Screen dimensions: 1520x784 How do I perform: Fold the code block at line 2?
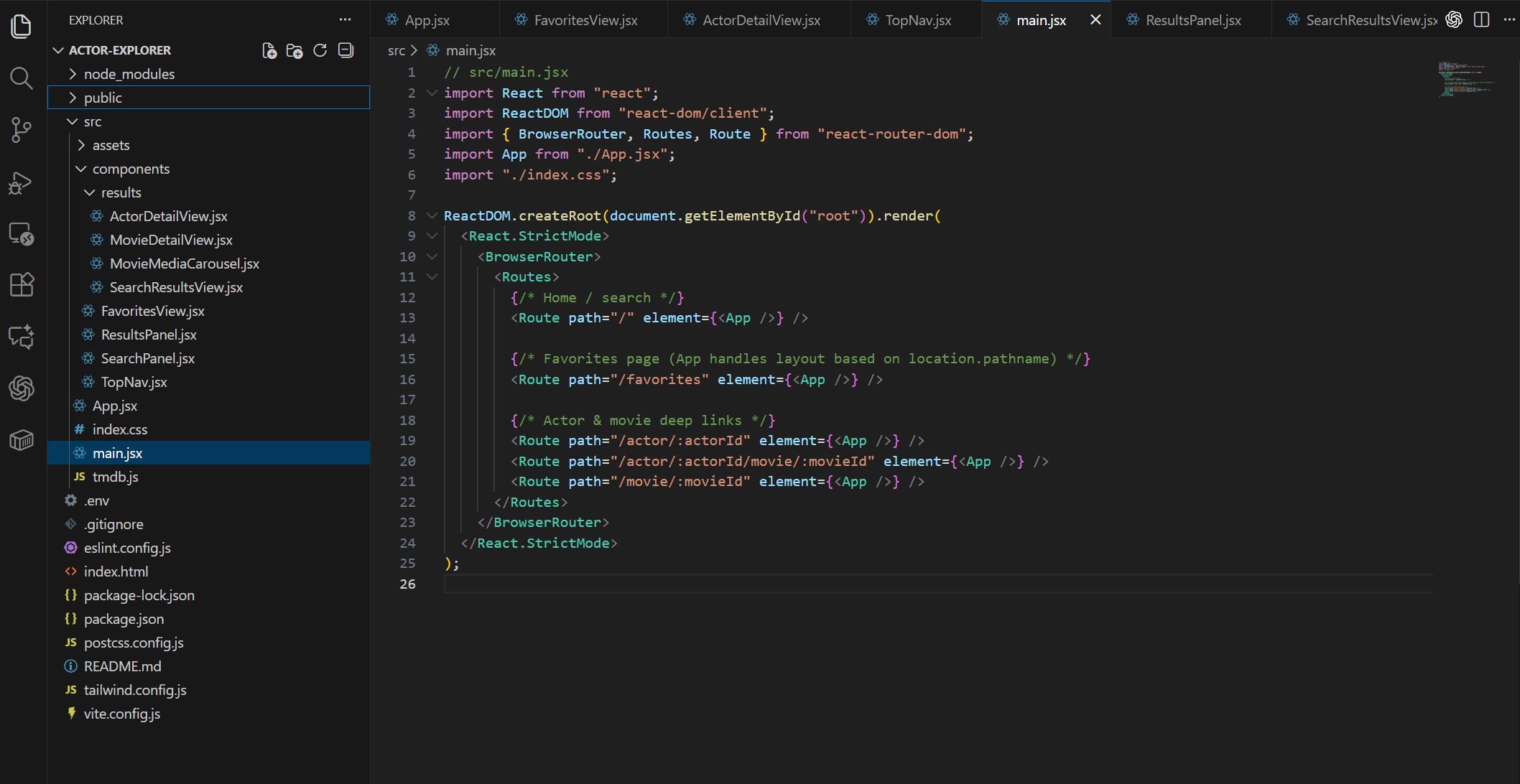tap(432, 93)
